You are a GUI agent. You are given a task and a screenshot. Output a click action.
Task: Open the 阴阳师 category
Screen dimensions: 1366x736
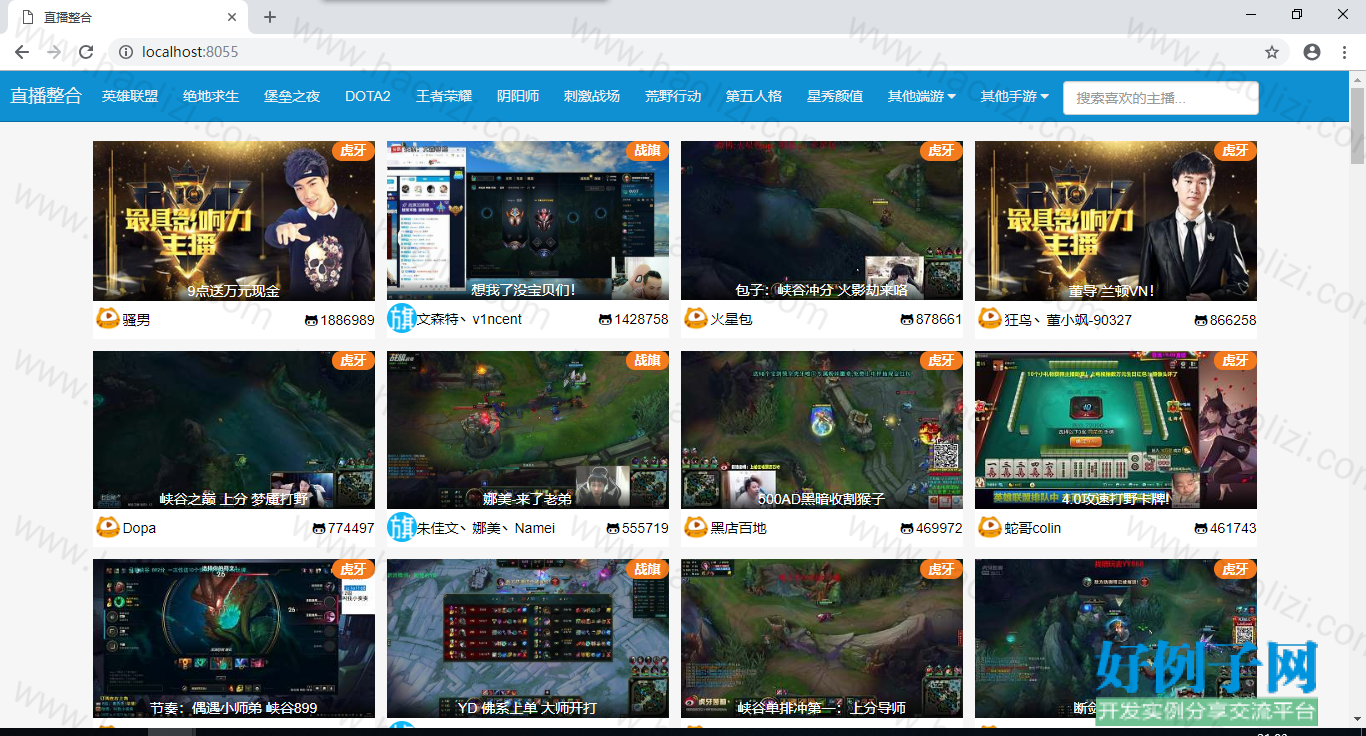click(x=518, y=96)
